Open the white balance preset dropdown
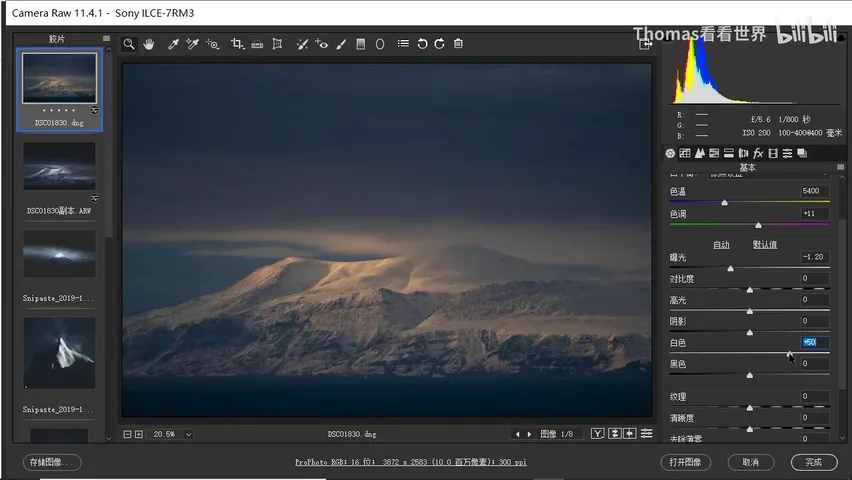Image resolution: width=852 pixels, height=480 pixels. (x=769, y=174)
